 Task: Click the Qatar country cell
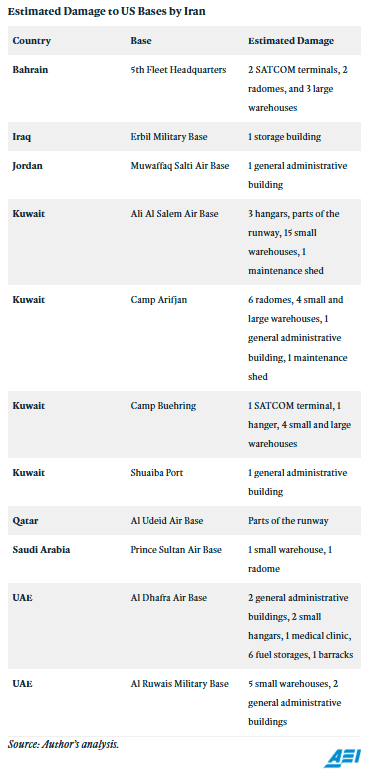(25, 520)
